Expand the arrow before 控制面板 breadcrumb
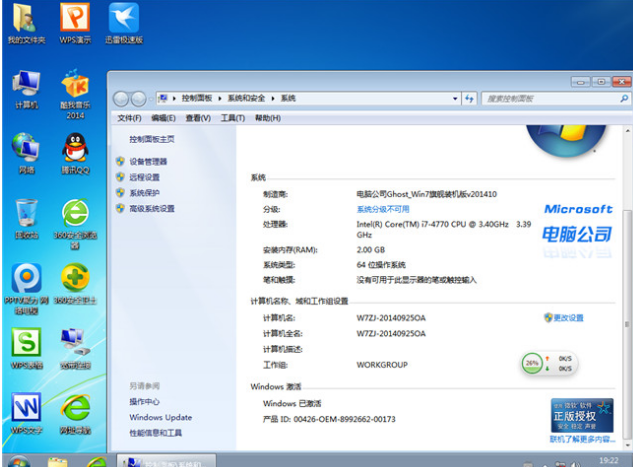The image size is (633, 467). 174,98
